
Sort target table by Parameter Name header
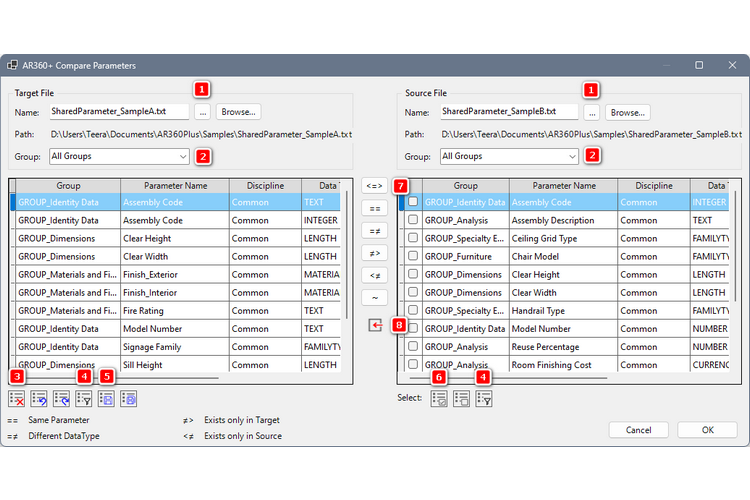[x=175, y=186]
